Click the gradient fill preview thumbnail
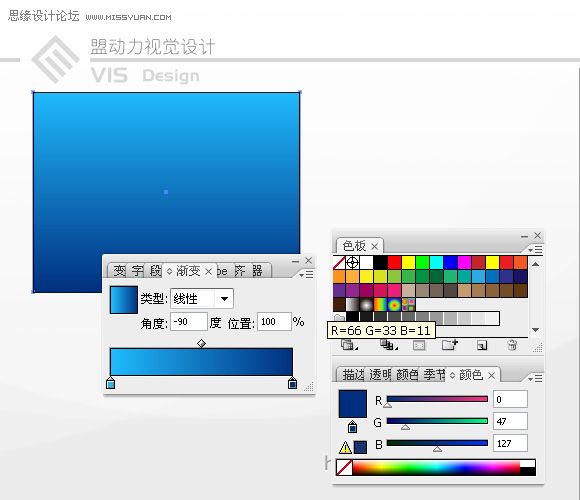580x500 pixels. [124, 300]
